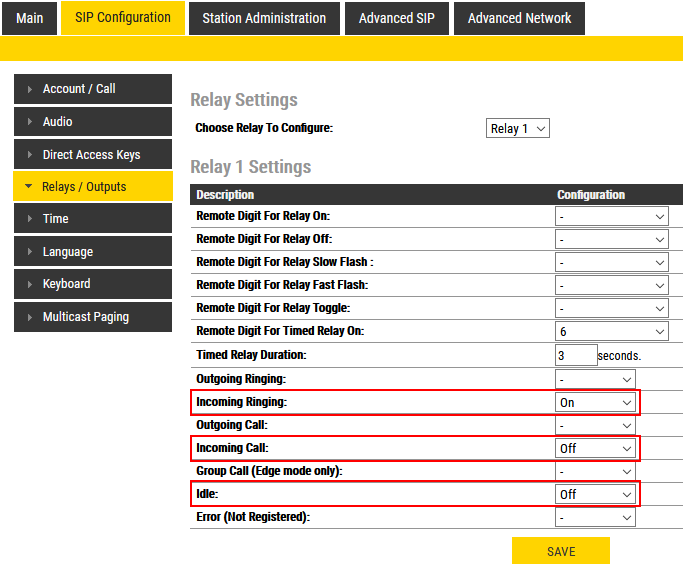
Task: Open the Incoming Ringing dropdown
Action: [x=595, y=402]
